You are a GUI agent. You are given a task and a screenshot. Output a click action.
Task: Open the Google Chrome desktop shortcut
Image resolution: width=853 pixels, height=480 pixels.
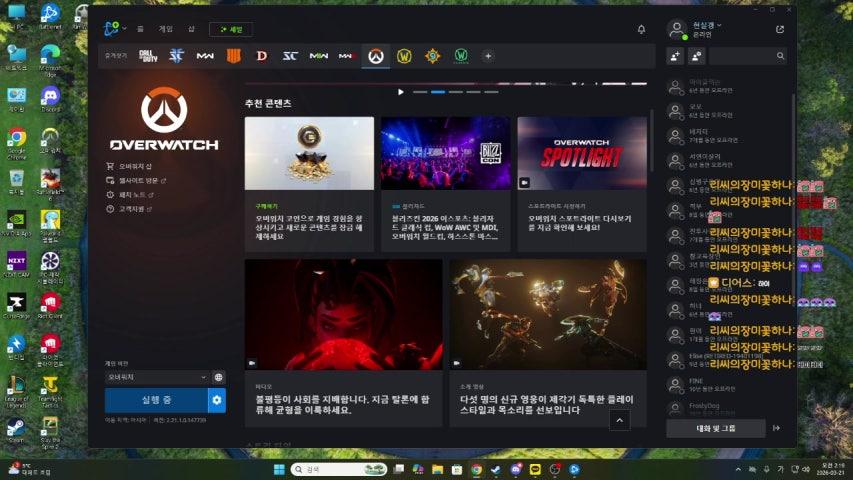[16, 143]
